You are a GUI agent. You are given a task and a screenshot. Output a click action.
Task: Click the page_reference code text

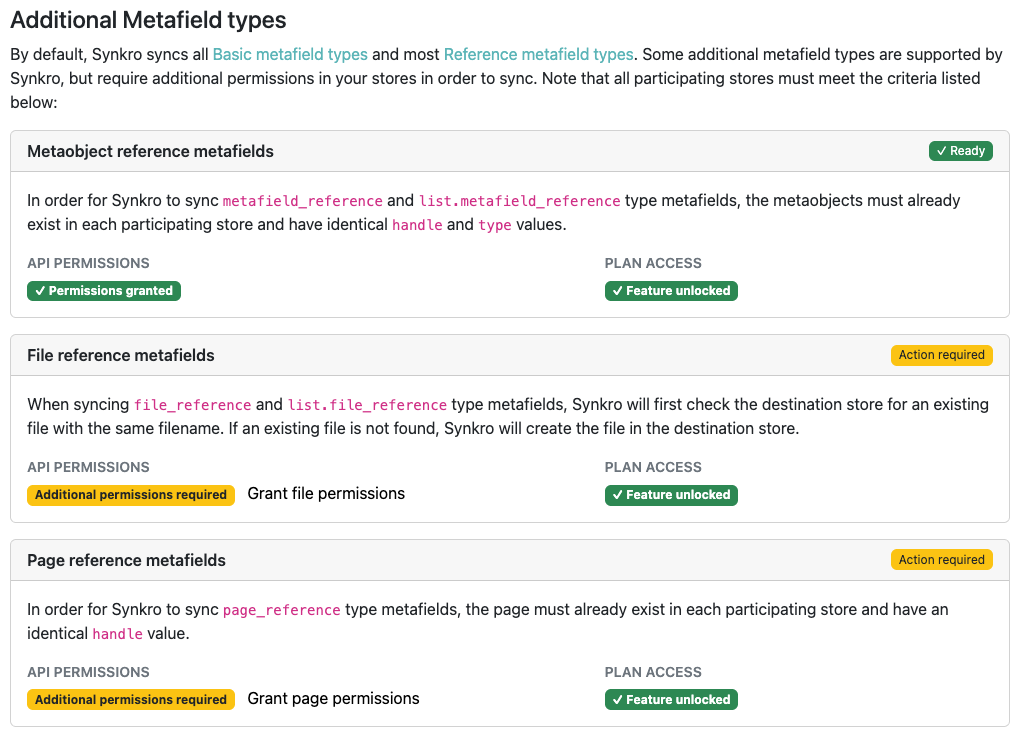(x=282, y=610)
